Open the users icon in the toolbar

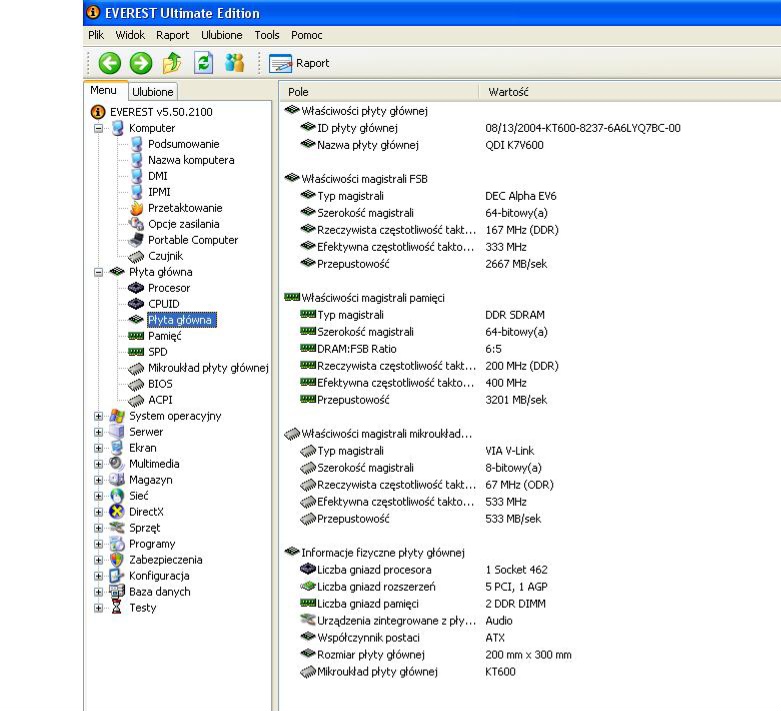pyautogui.click(x=234, y=63)
